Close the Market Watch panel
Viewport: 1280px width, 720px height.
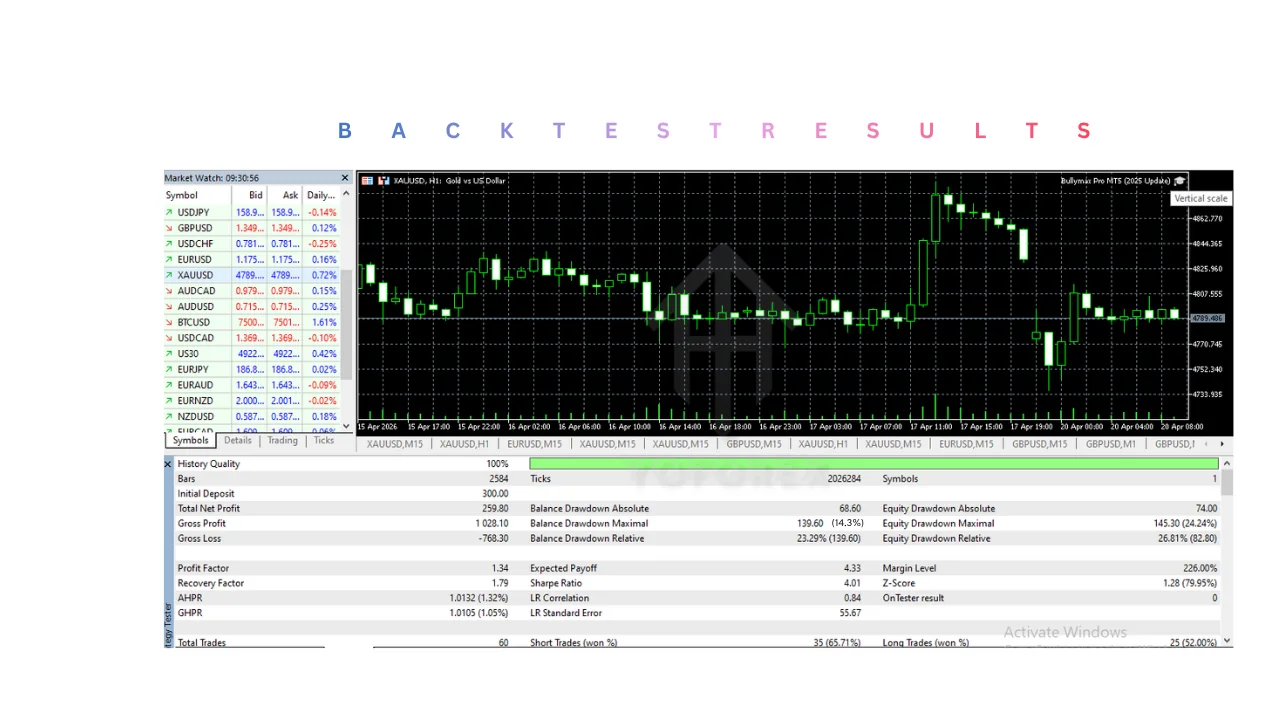(345, 178)
